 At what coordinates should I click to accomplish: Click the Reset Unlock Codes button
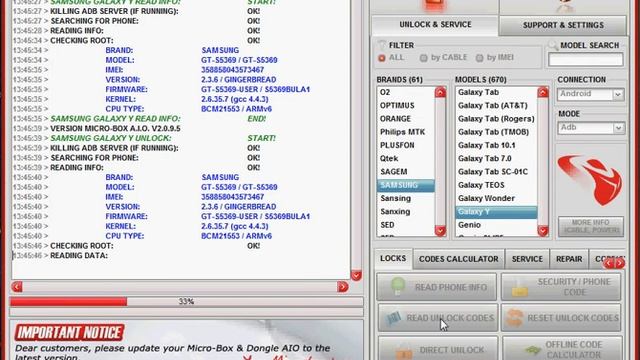point(561,318)
